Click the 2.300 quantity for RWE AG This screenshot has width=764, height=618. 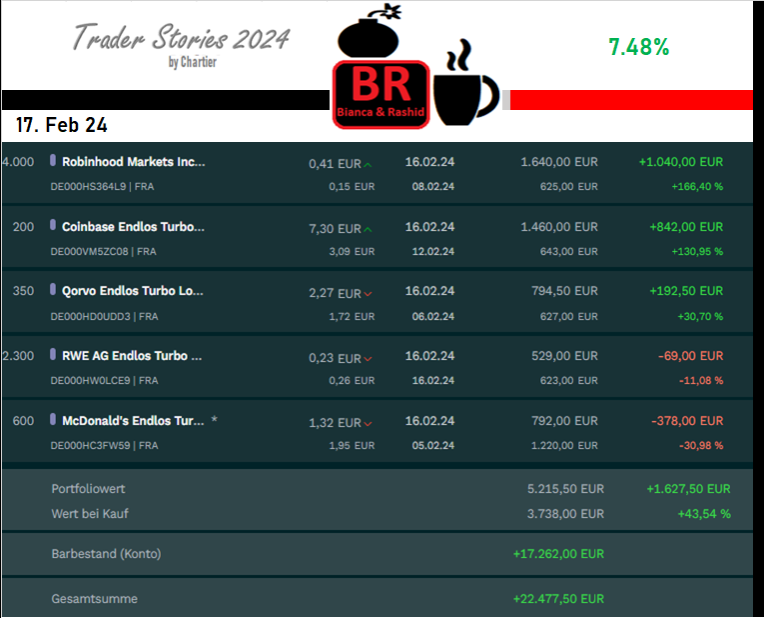[18, 356]
